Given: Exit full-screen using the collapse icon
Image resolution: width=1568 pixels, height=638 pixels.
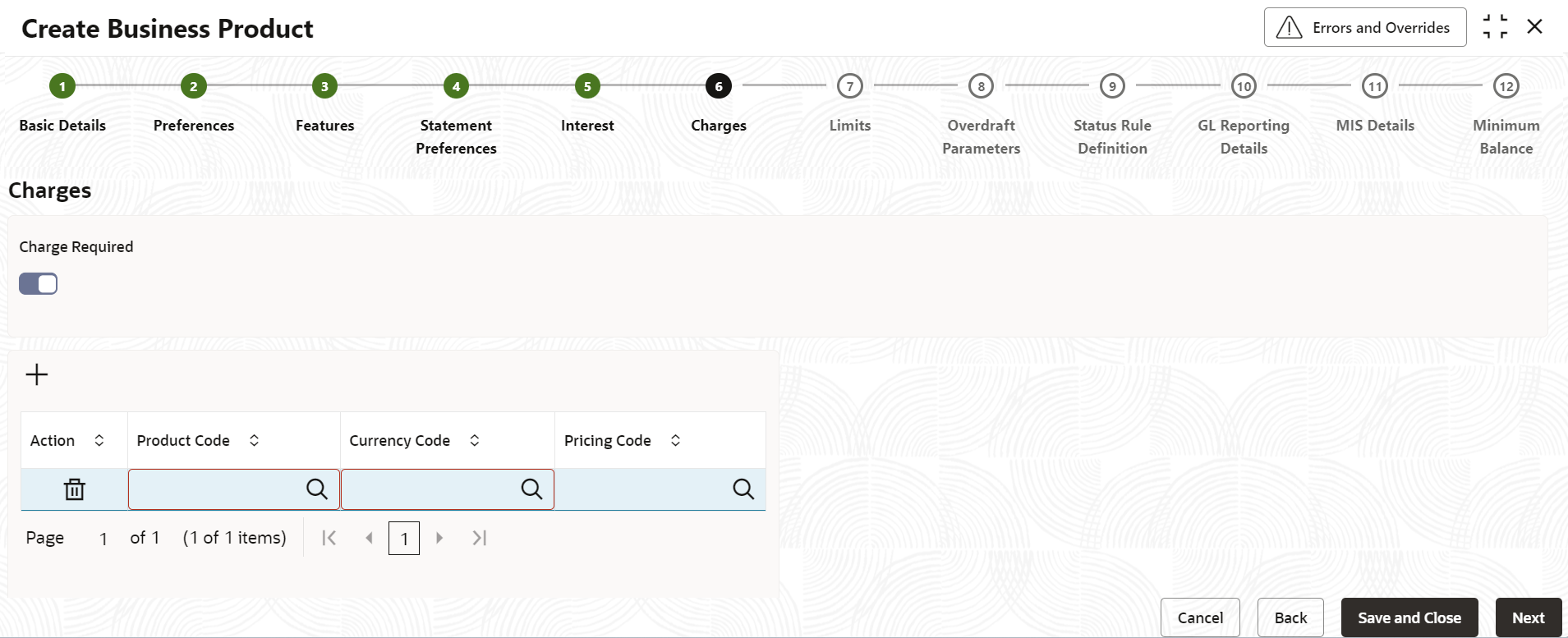Looking at the screenshot, I should [1495, 27].
